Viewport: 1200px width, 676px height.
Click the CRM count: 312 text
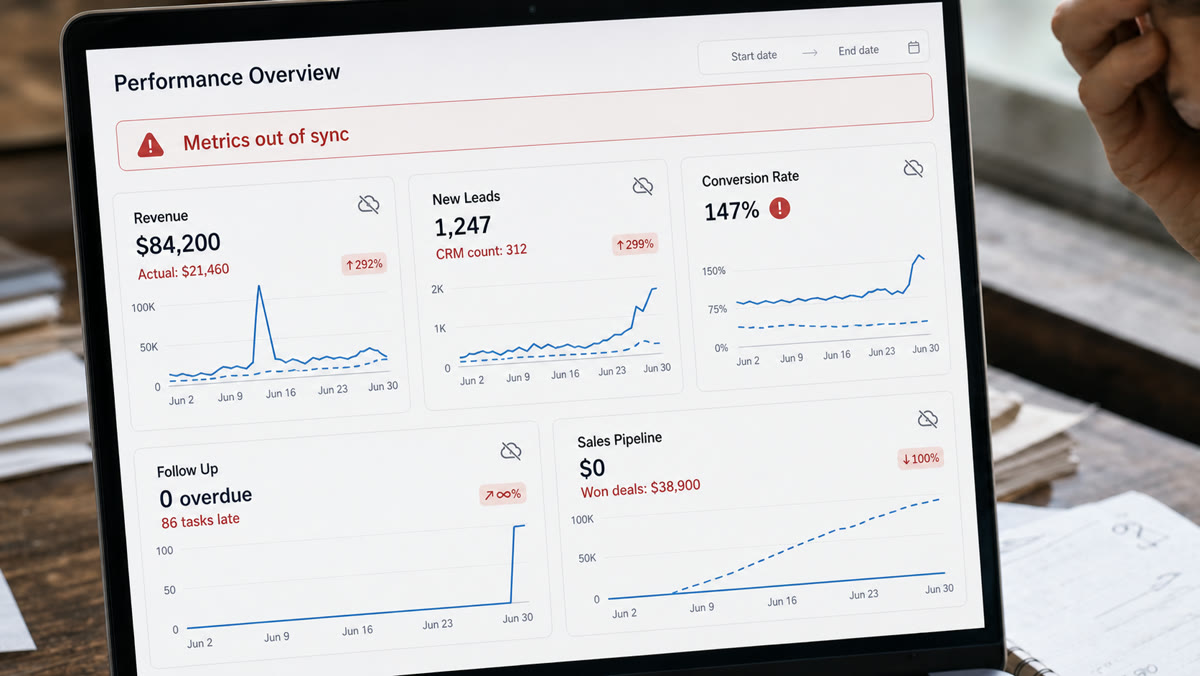(481, 251)
